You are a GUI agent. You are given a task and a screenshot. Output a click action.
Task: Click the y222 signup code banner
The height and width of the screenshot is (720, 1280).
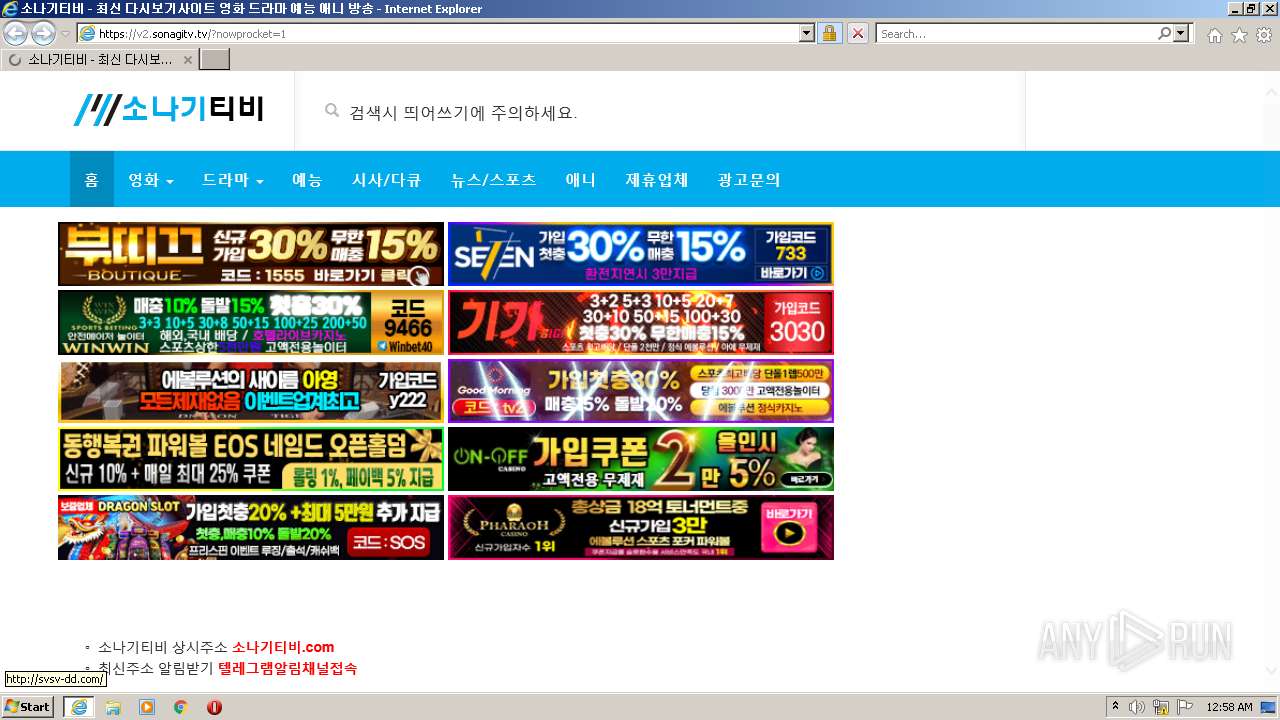click(251, 391)
